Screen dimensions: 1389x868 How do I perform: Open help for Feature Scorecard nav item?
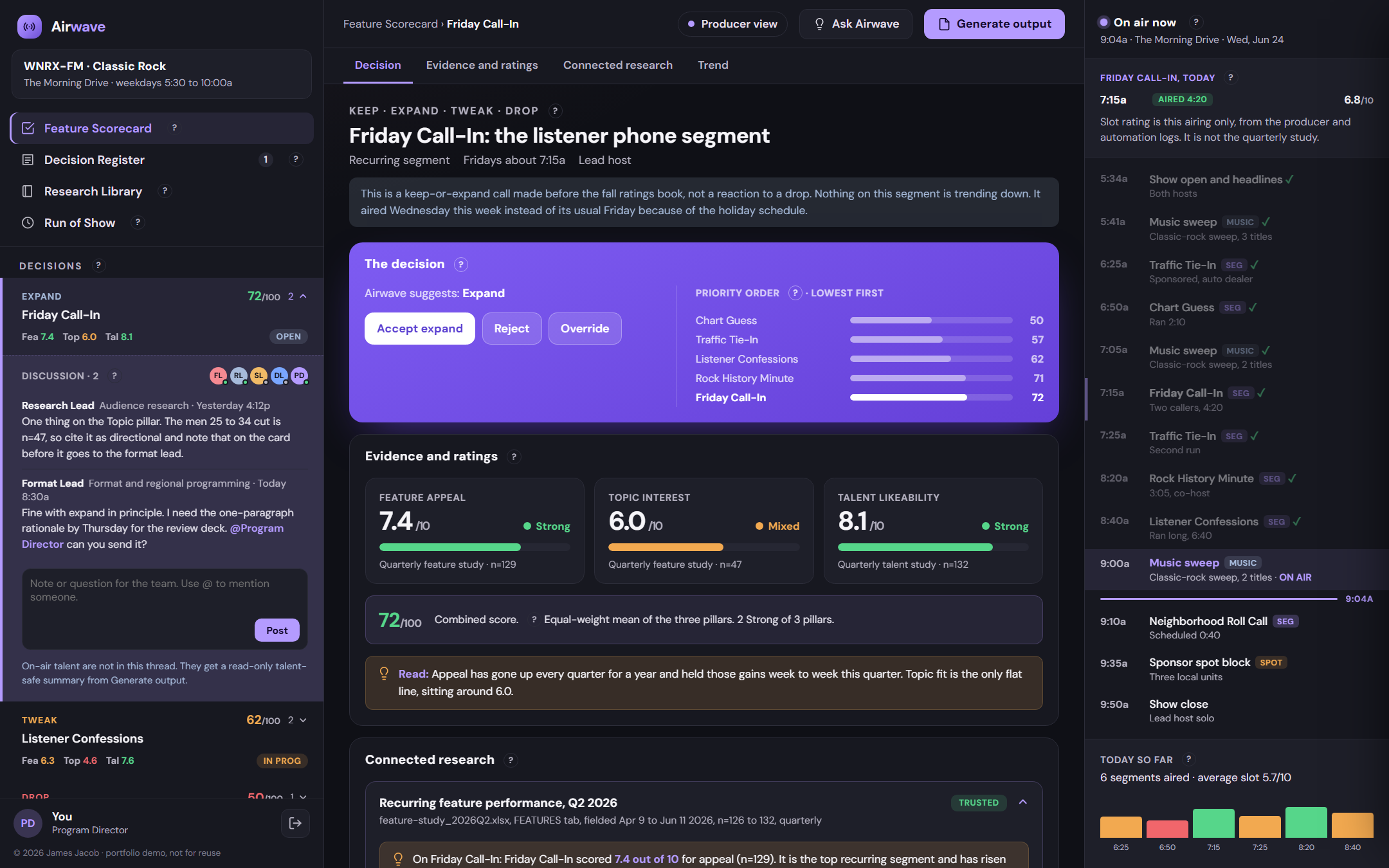pyautogui.click(x=174, y=127)
